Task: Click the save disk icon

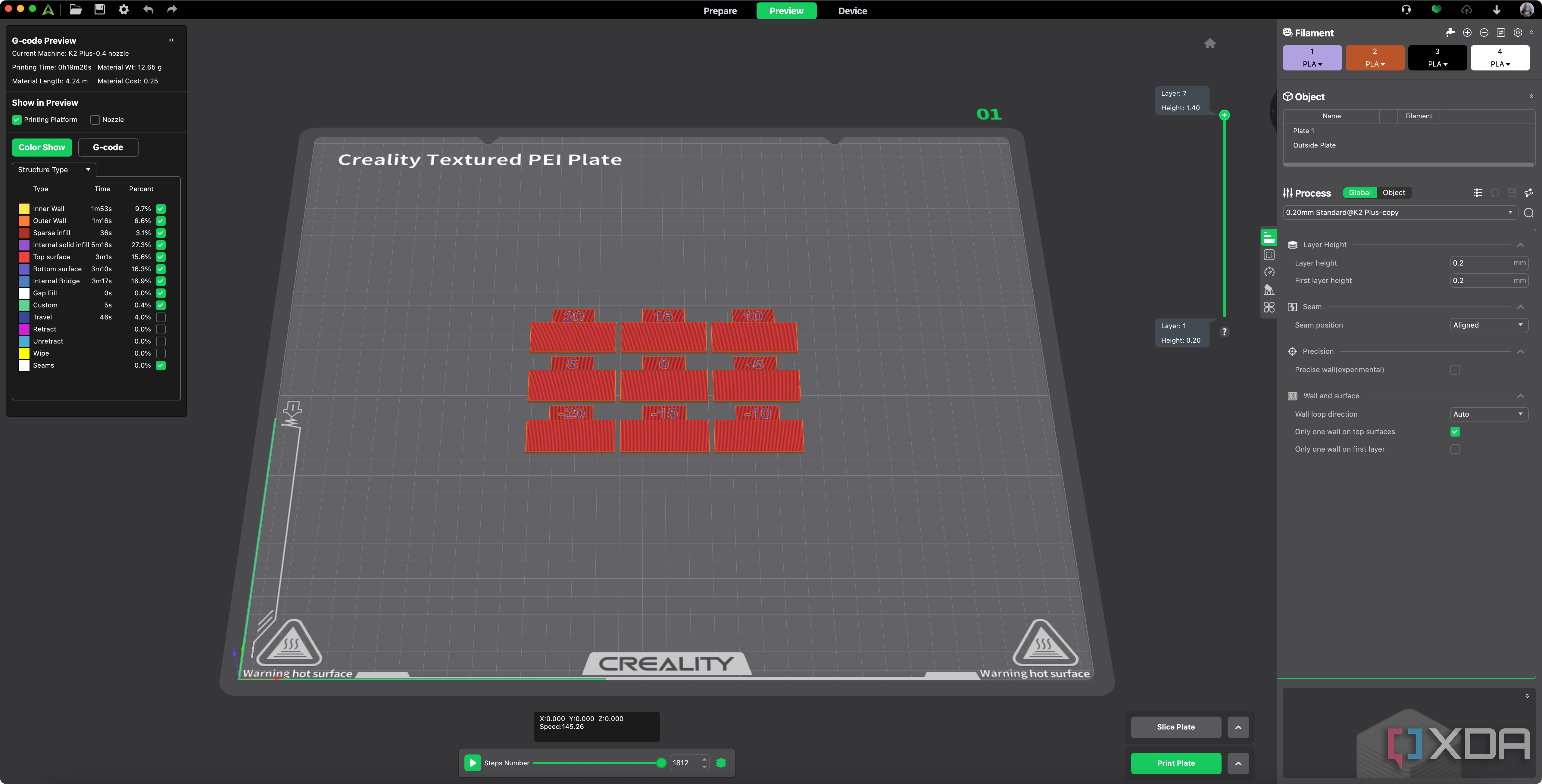Action: (99, 10)
